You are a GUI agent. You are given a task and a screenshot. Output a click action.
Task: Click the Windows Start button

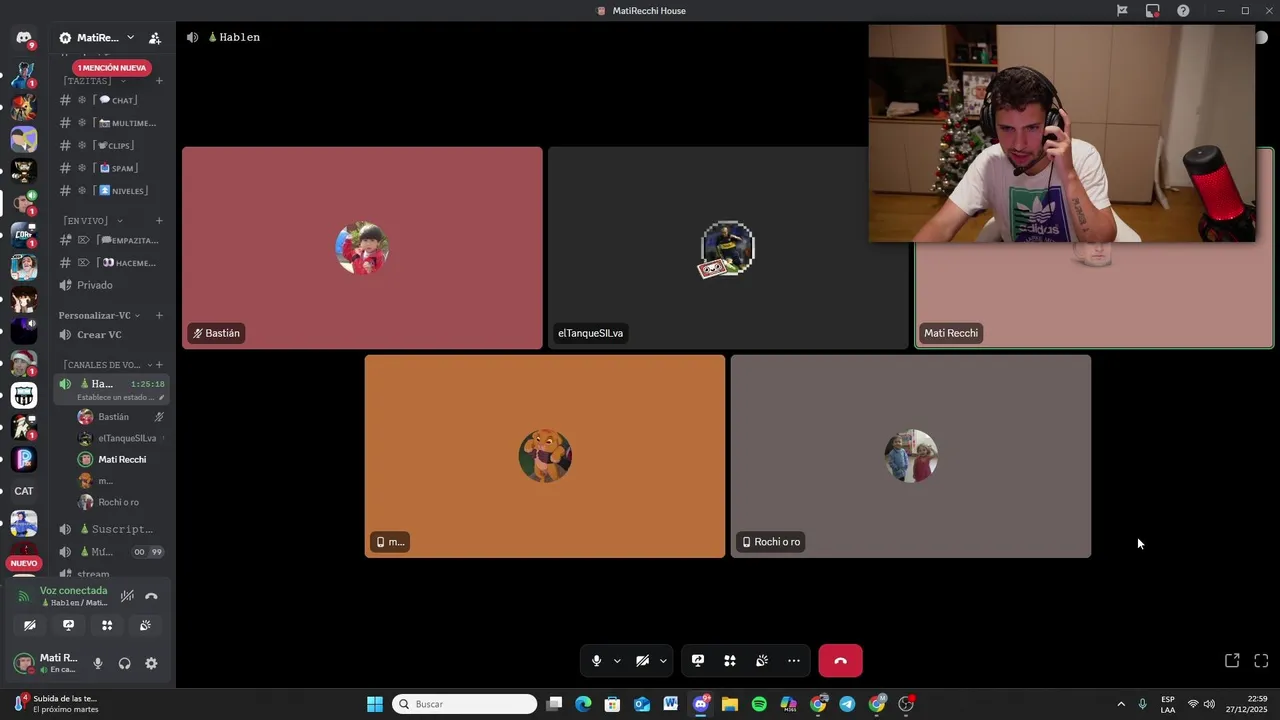(x=375, y=704)
